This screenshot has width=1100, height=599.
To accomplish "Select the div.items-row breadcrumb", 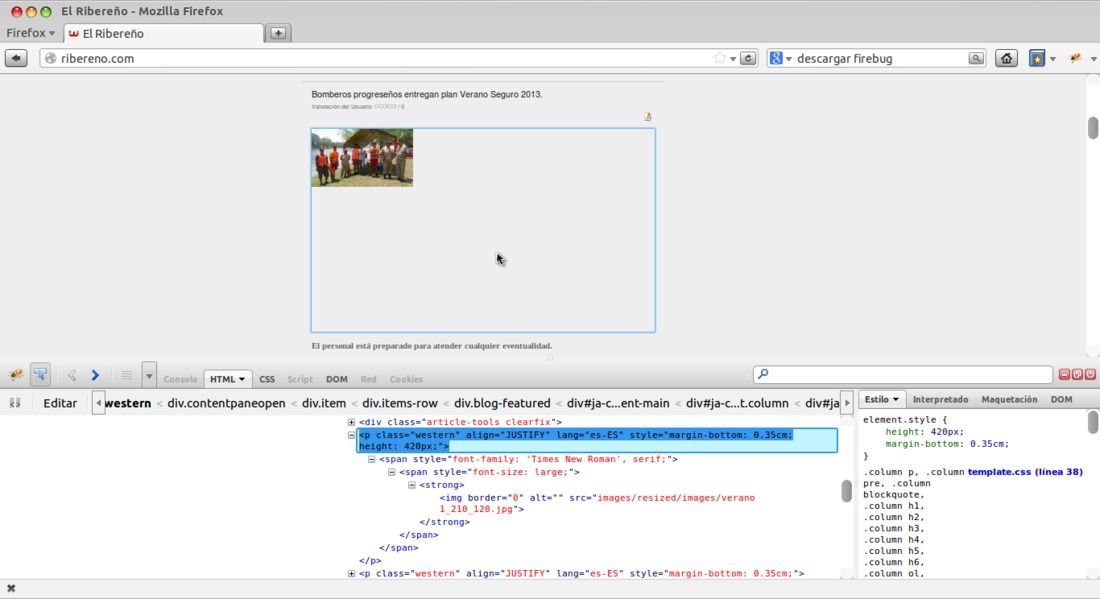I will (400, 403).
